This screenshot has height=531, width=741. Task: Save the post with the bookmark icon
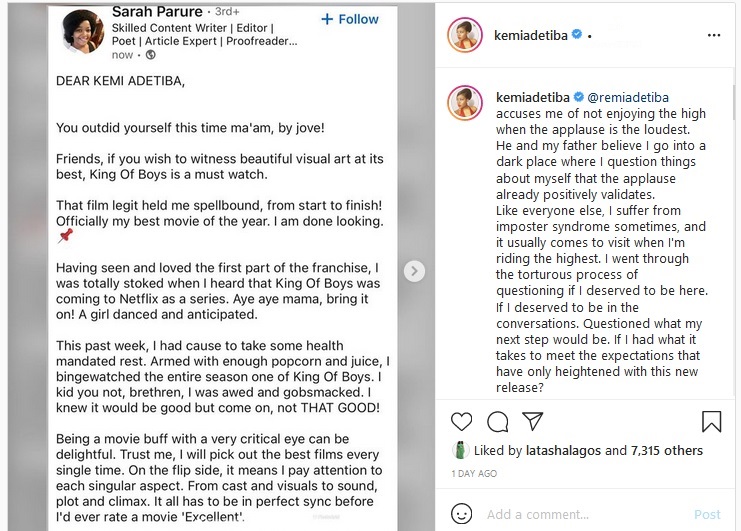pos(712,421)
